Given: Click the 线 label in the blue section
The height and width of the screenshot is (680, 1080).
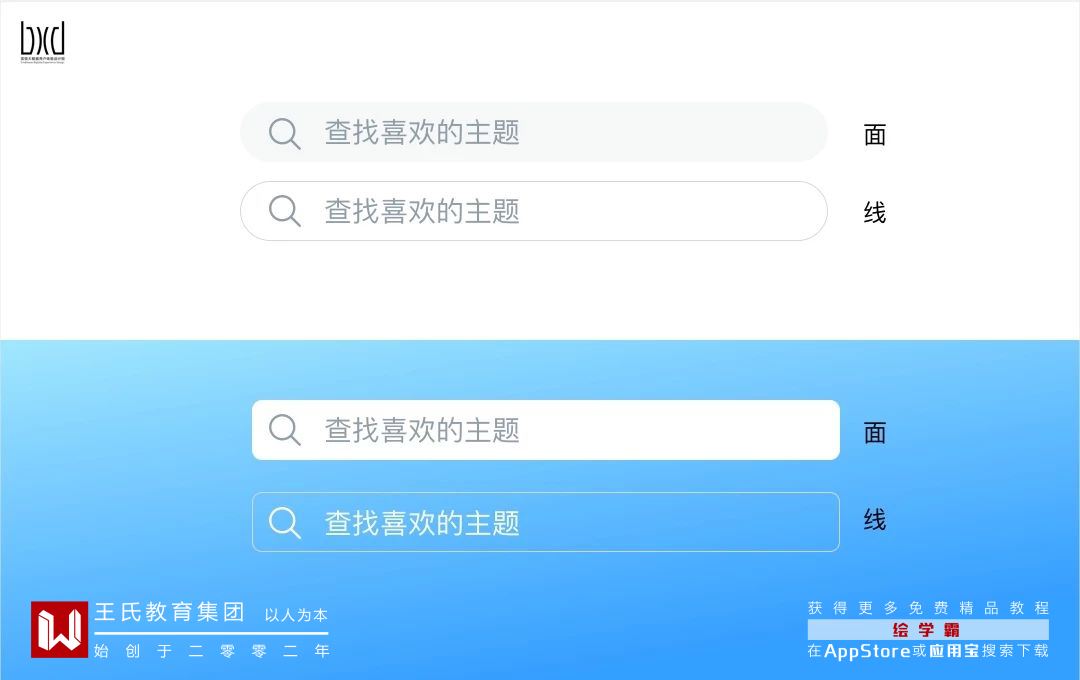Looking at the screenshot, I should (875, 520).
